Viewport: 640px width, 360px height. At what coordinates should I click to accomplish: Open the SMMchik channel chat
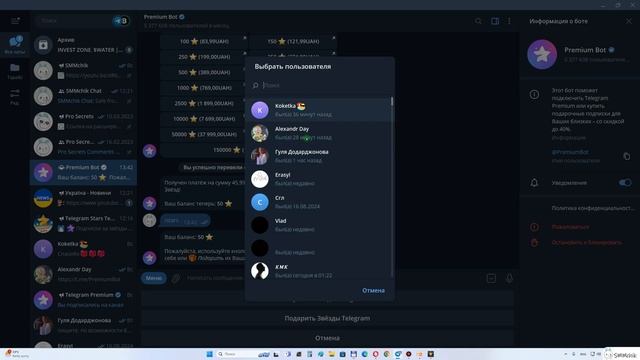point(83,70)
